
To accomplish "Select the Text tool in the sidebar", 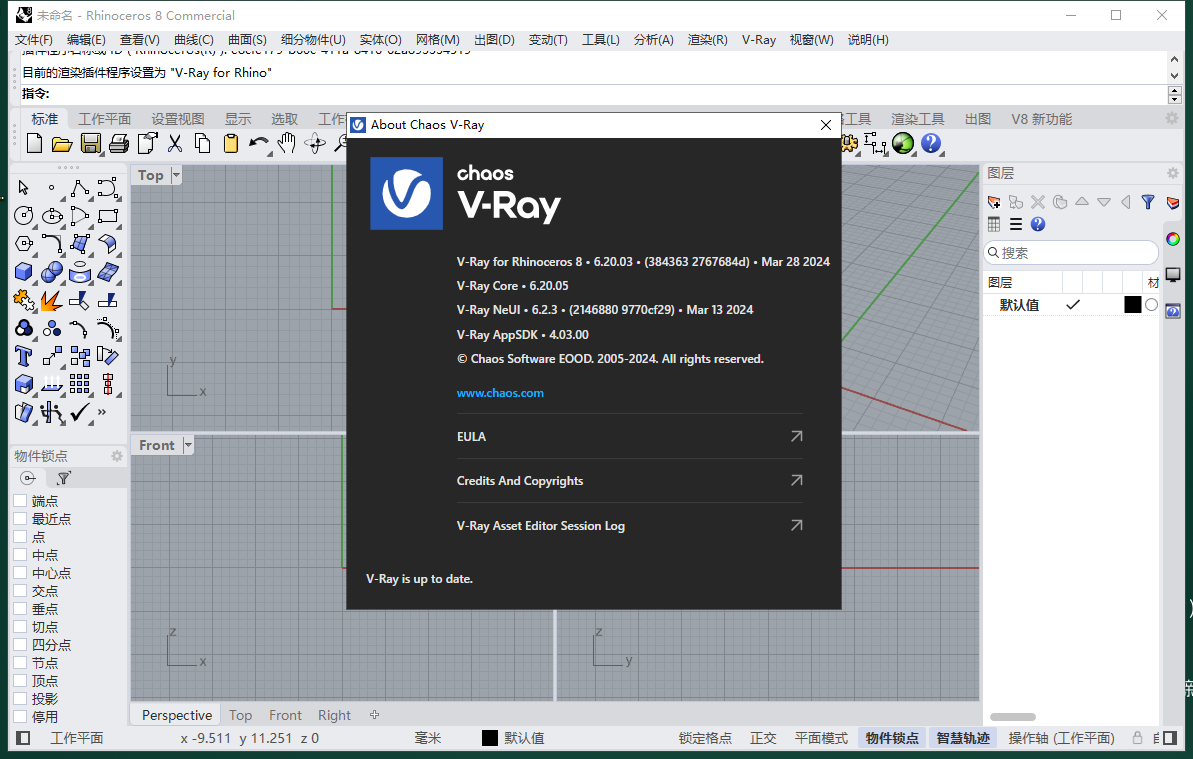I will [22, 355].
